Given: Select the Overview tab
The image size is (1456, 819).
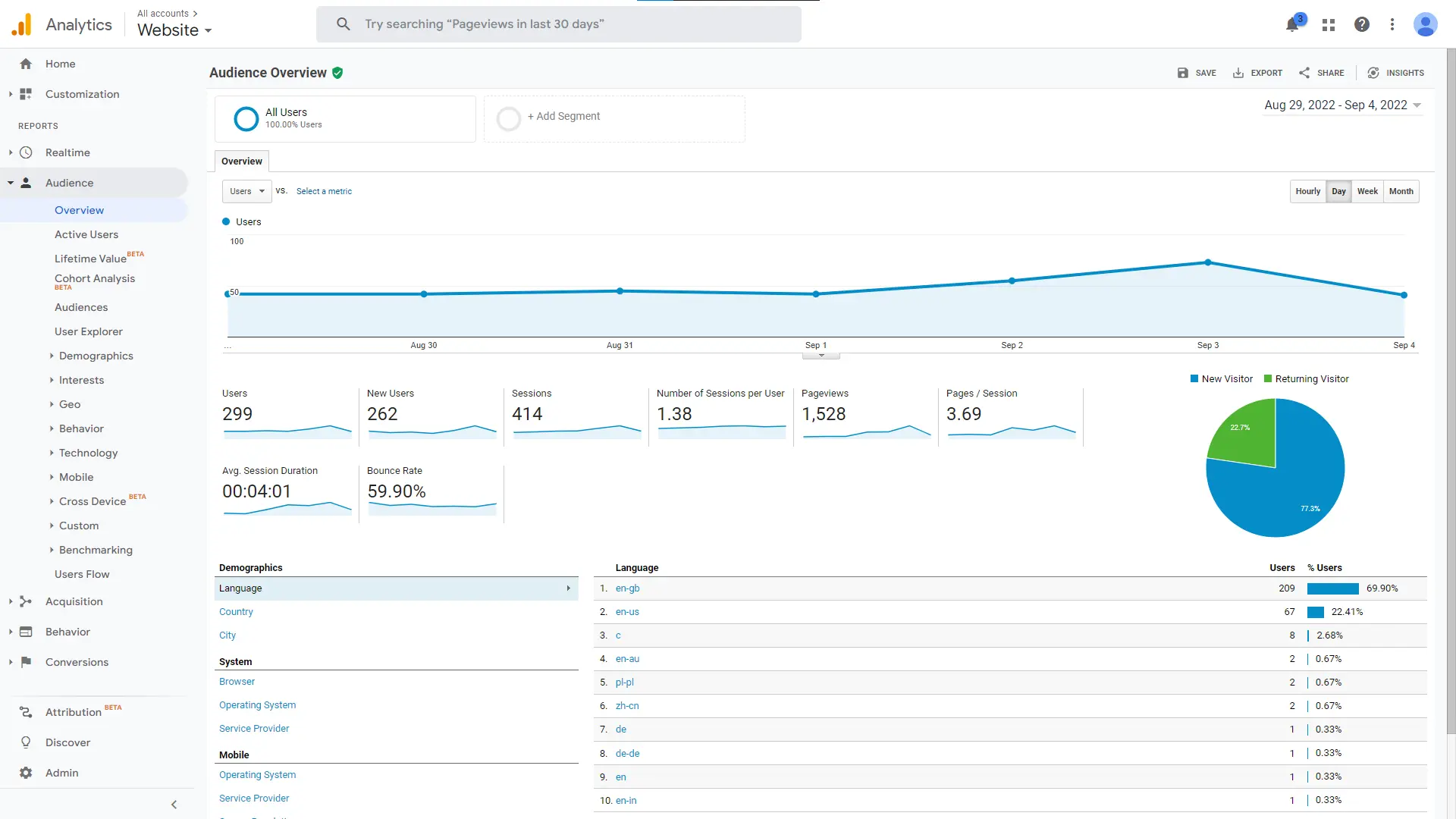Looking at the screenshot, I should click(242, 161).
